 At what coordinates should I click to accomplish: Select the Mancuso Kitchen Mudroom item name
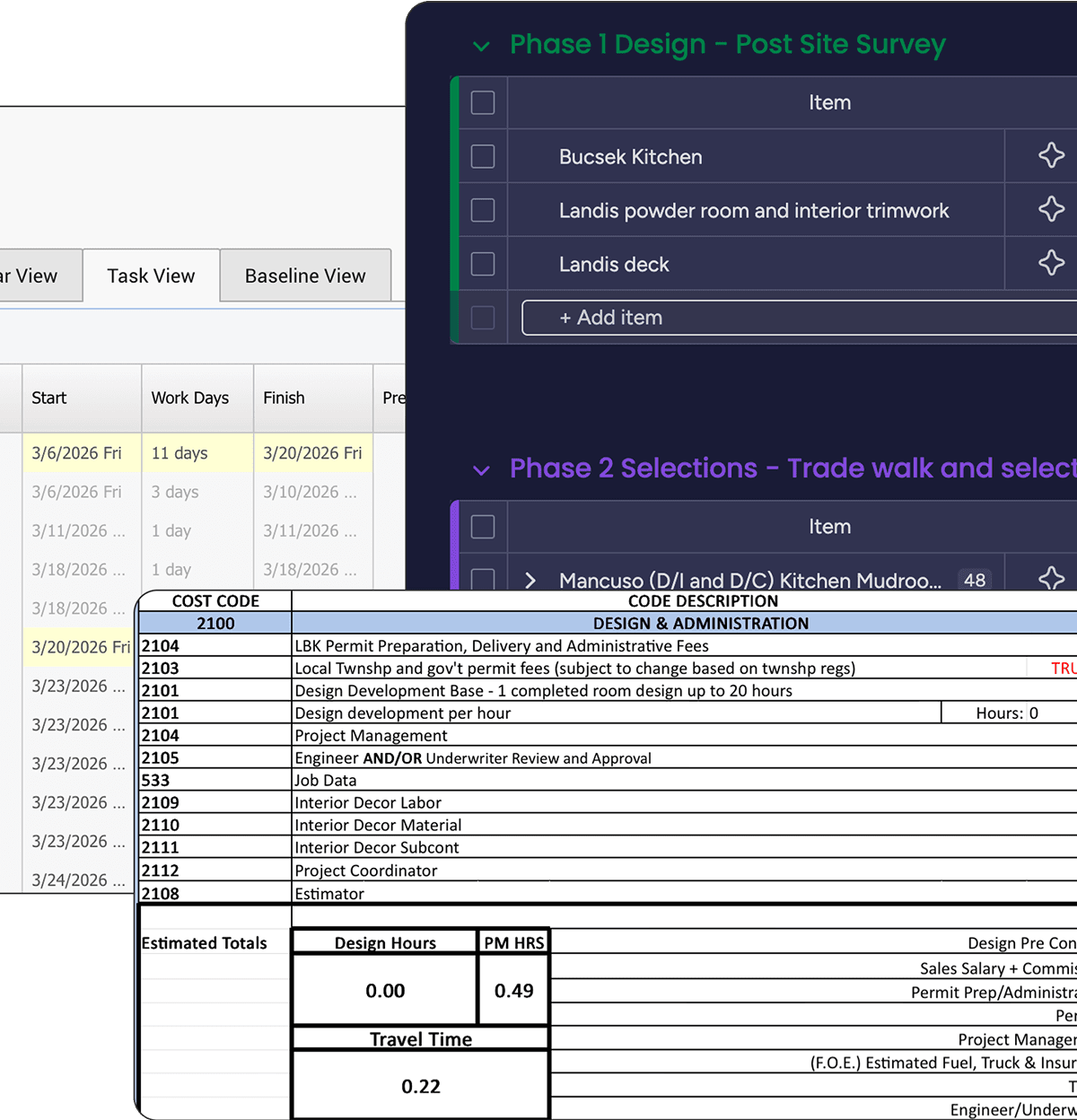click(x=750, y=580)
